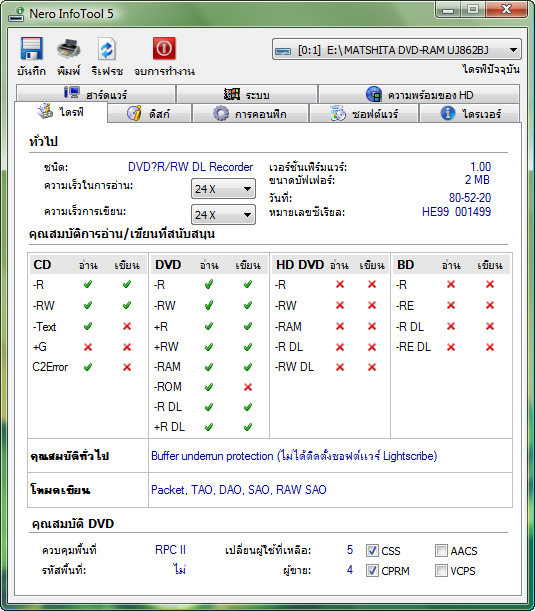Click the CD -Text write red cross
The image size is (535, 611).
pos(127,326)
